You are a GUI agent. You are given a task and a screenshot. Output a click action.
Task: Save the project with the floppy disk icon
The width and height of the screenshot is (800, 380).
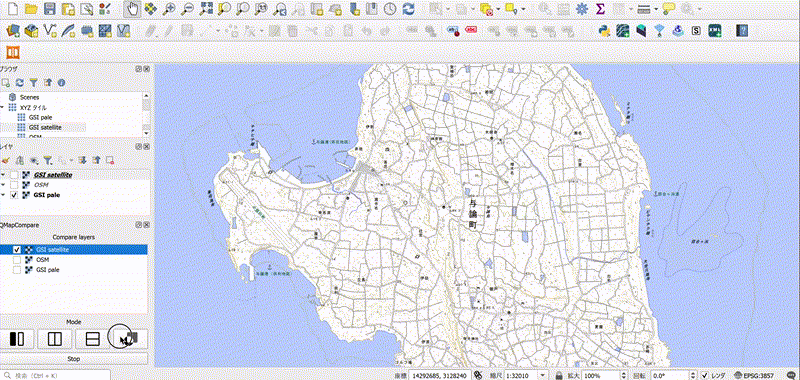pyautogui.click(x=49, y=9)
